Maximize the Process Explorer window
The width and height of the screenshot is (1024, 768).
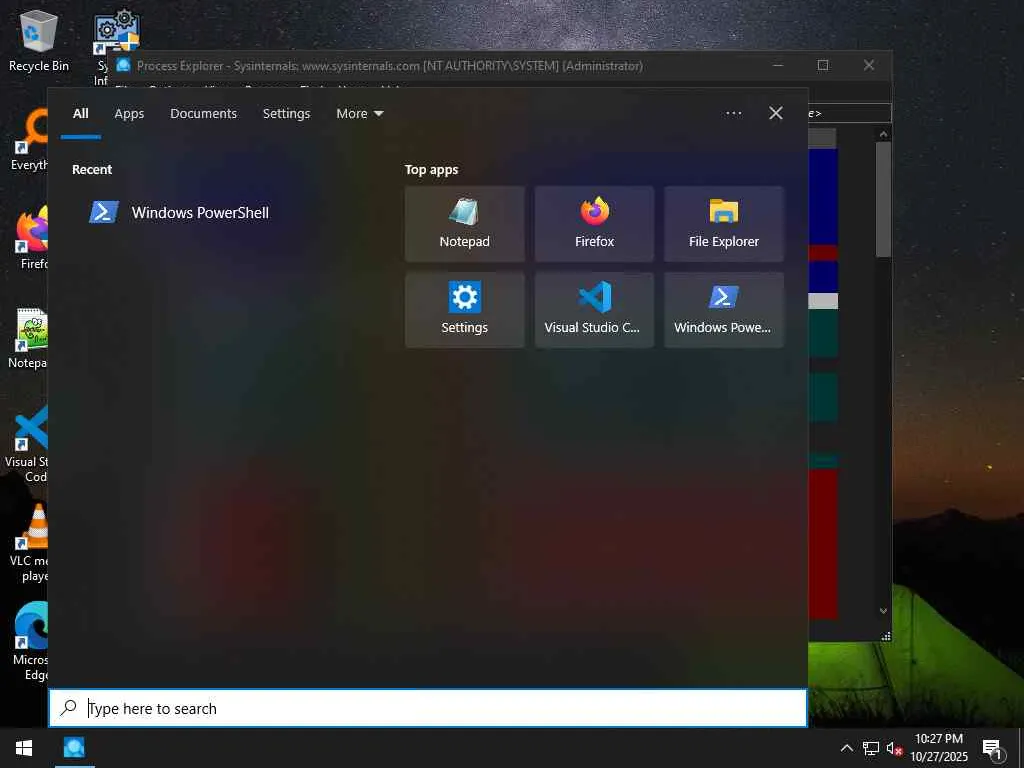823,65
